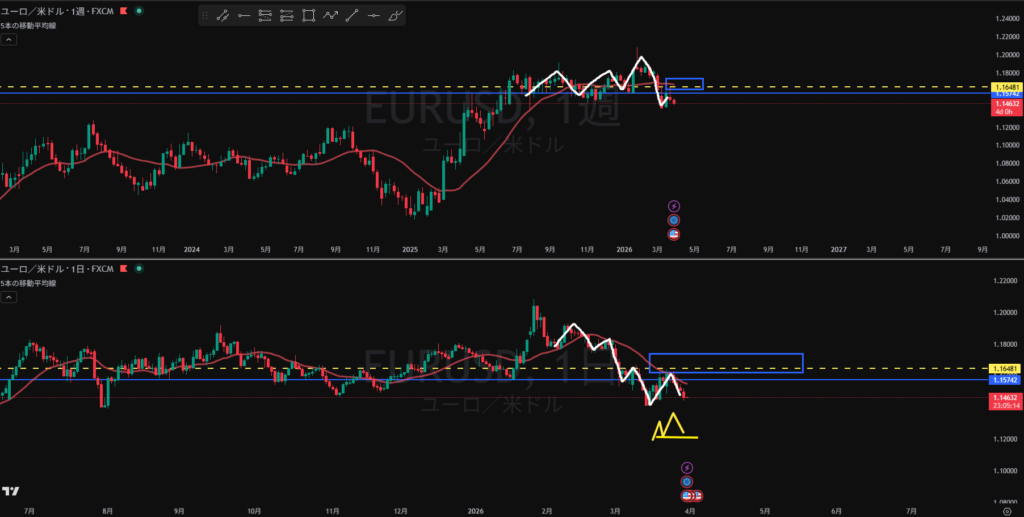Collapse the weekly chart indicator legend

pos(8,41)
